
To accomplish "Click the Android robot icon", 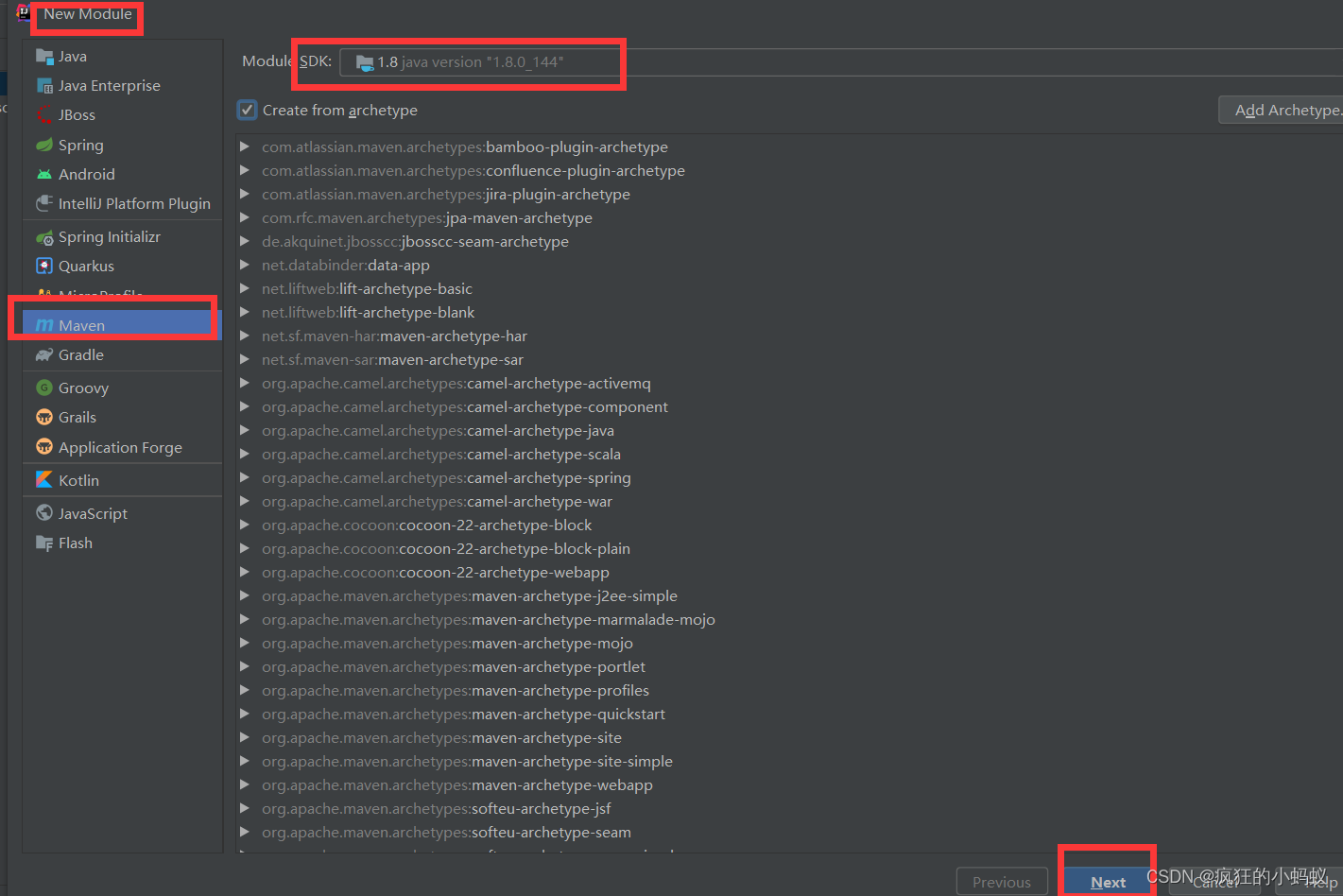I will [x=44, y=175].
